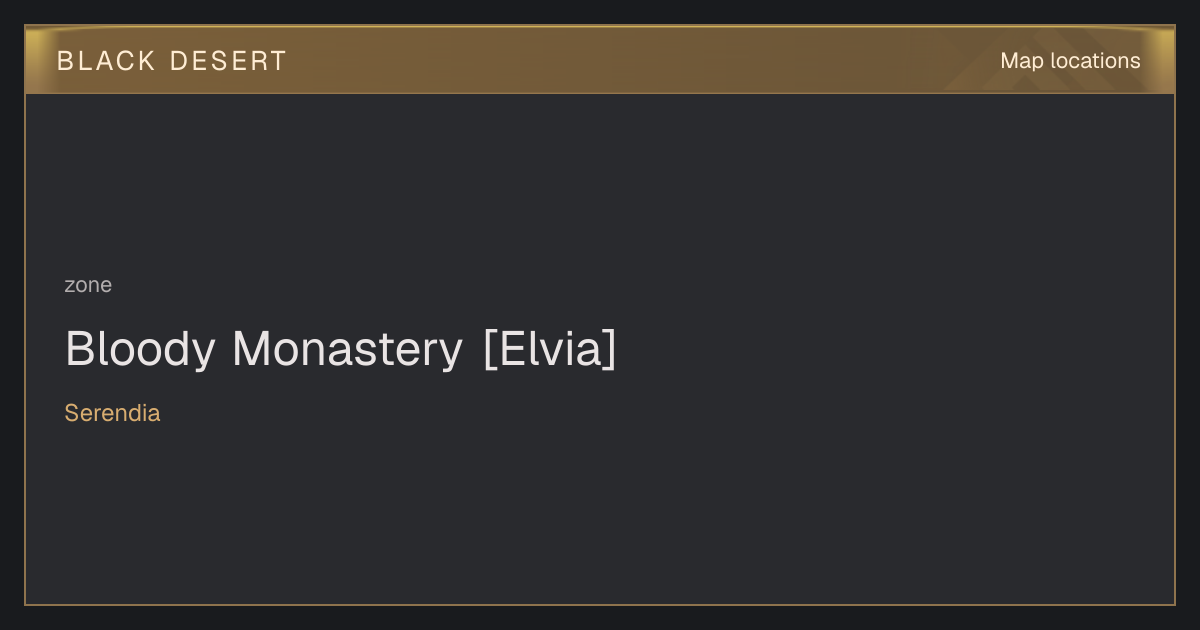
Task: Click the glowing left edge of the header
Action: (34, 60)
